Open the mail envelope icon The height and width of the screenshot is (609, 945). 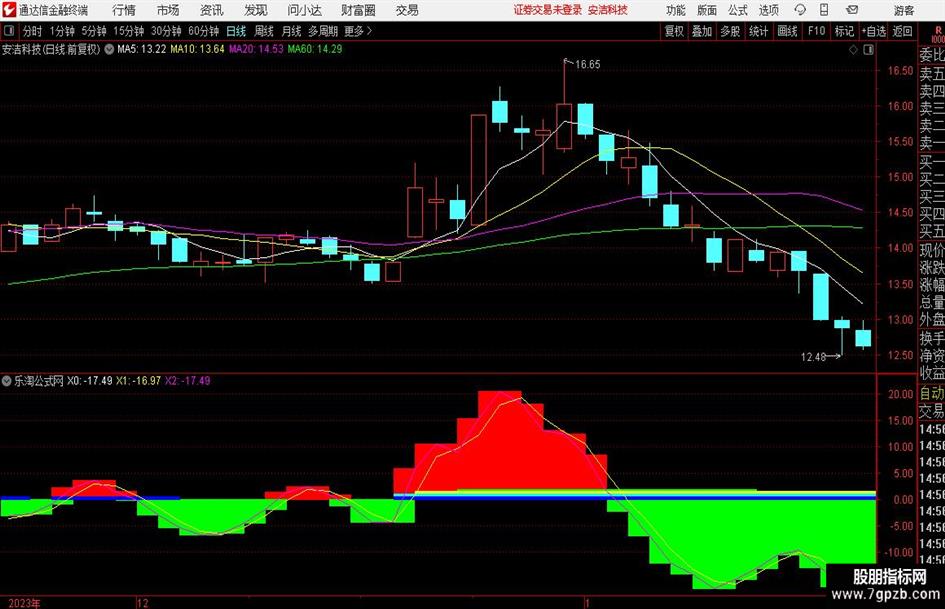pyautogui.click(x=852, y=10)
